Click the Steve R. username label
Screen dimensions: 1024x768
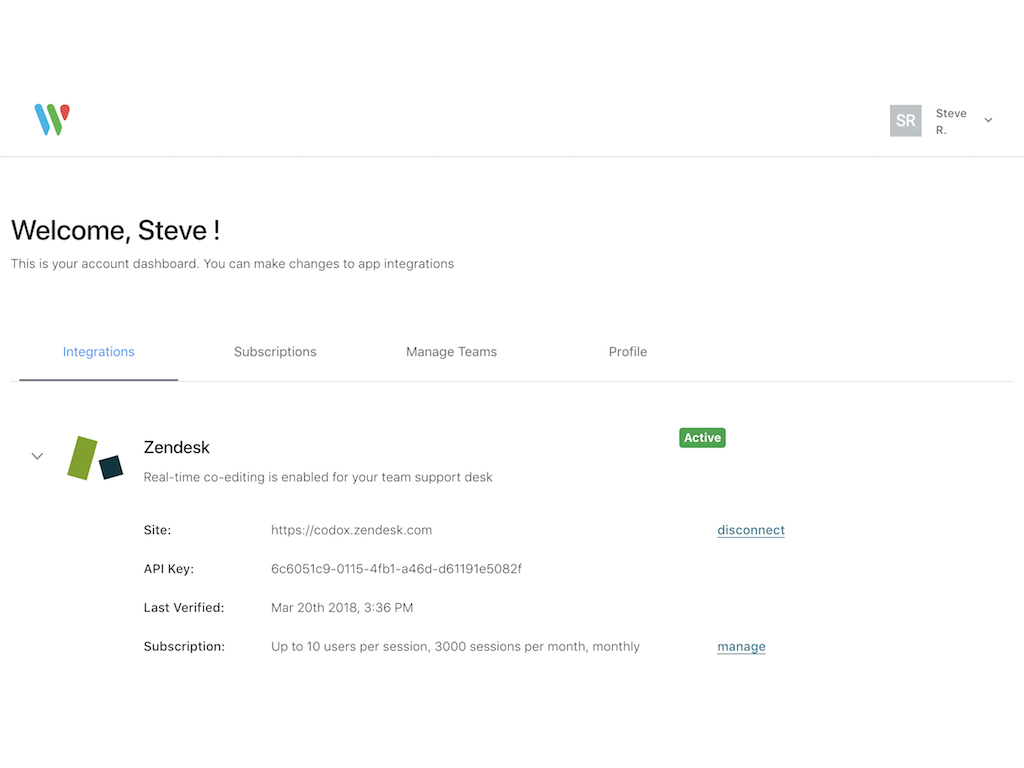click(x=950, y=121)
